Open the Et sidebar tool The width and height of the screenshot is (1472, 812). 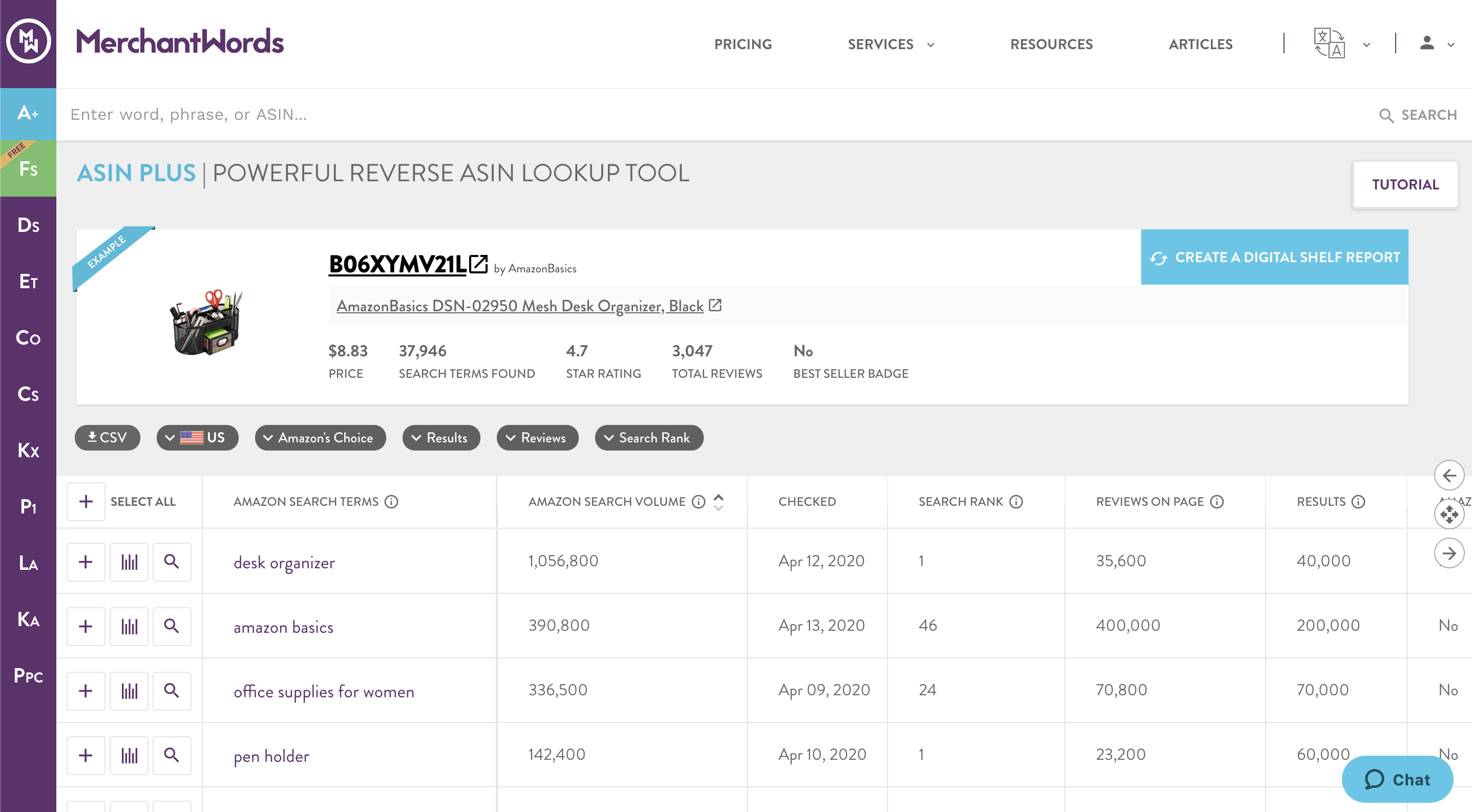(28, 281)
